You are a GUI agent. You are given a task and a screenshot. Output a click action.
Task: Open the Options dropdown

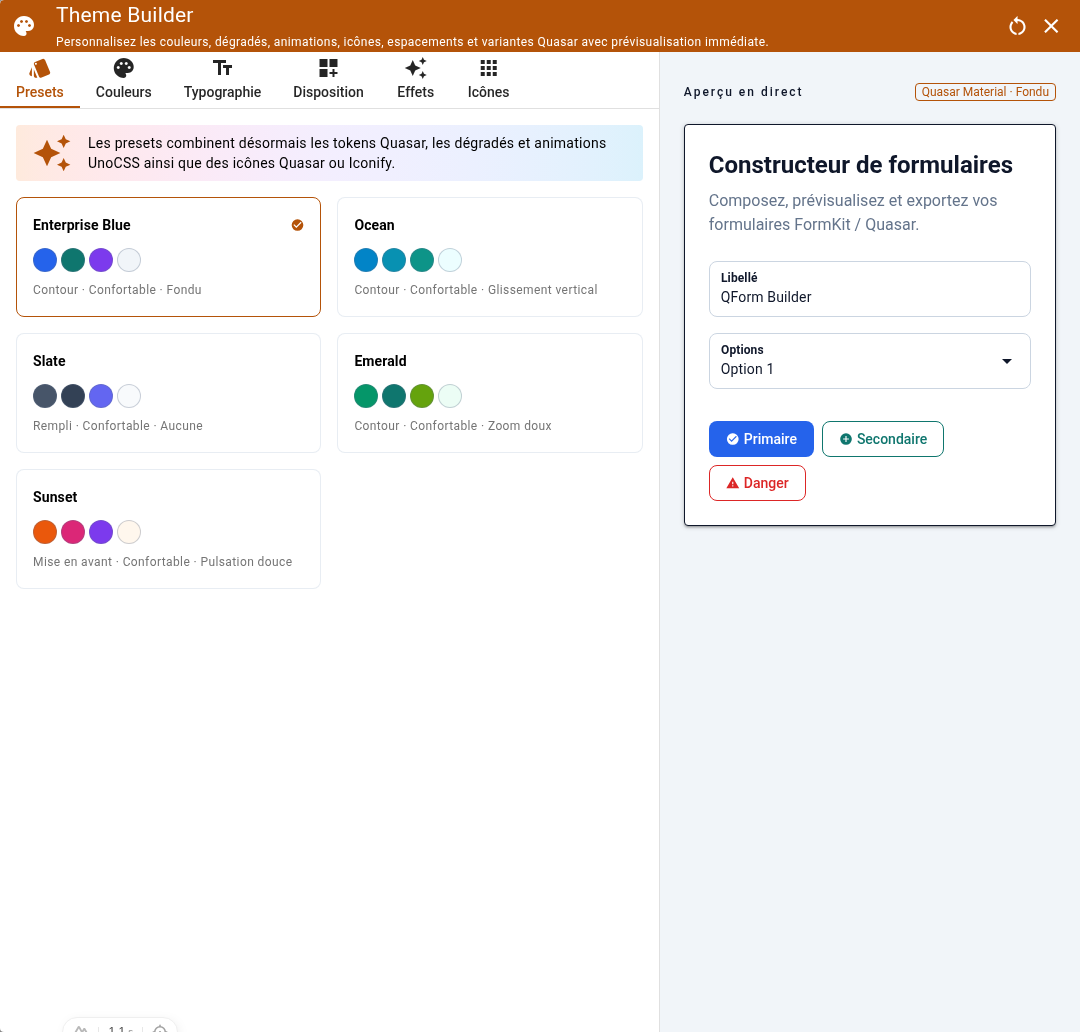tap(869, 361)
